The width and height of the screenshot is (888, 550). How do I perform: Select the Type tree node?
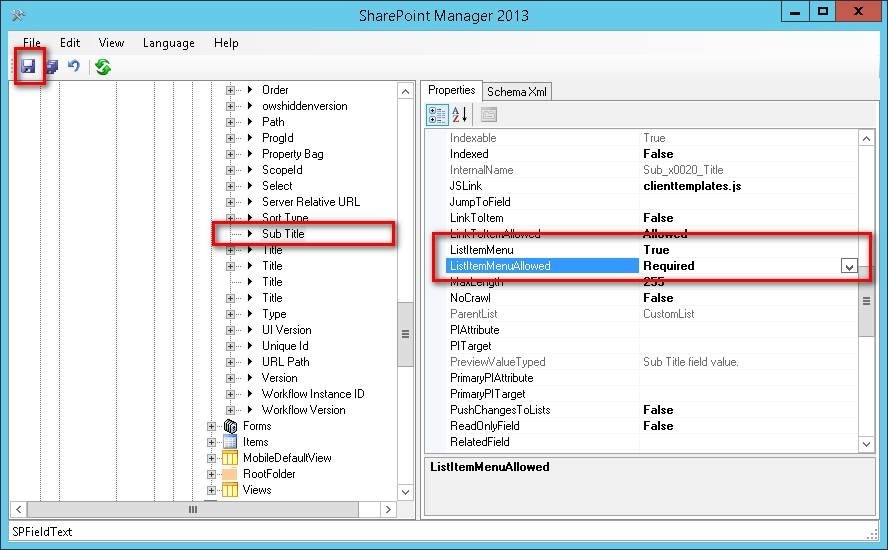click(x=274, y=314)
